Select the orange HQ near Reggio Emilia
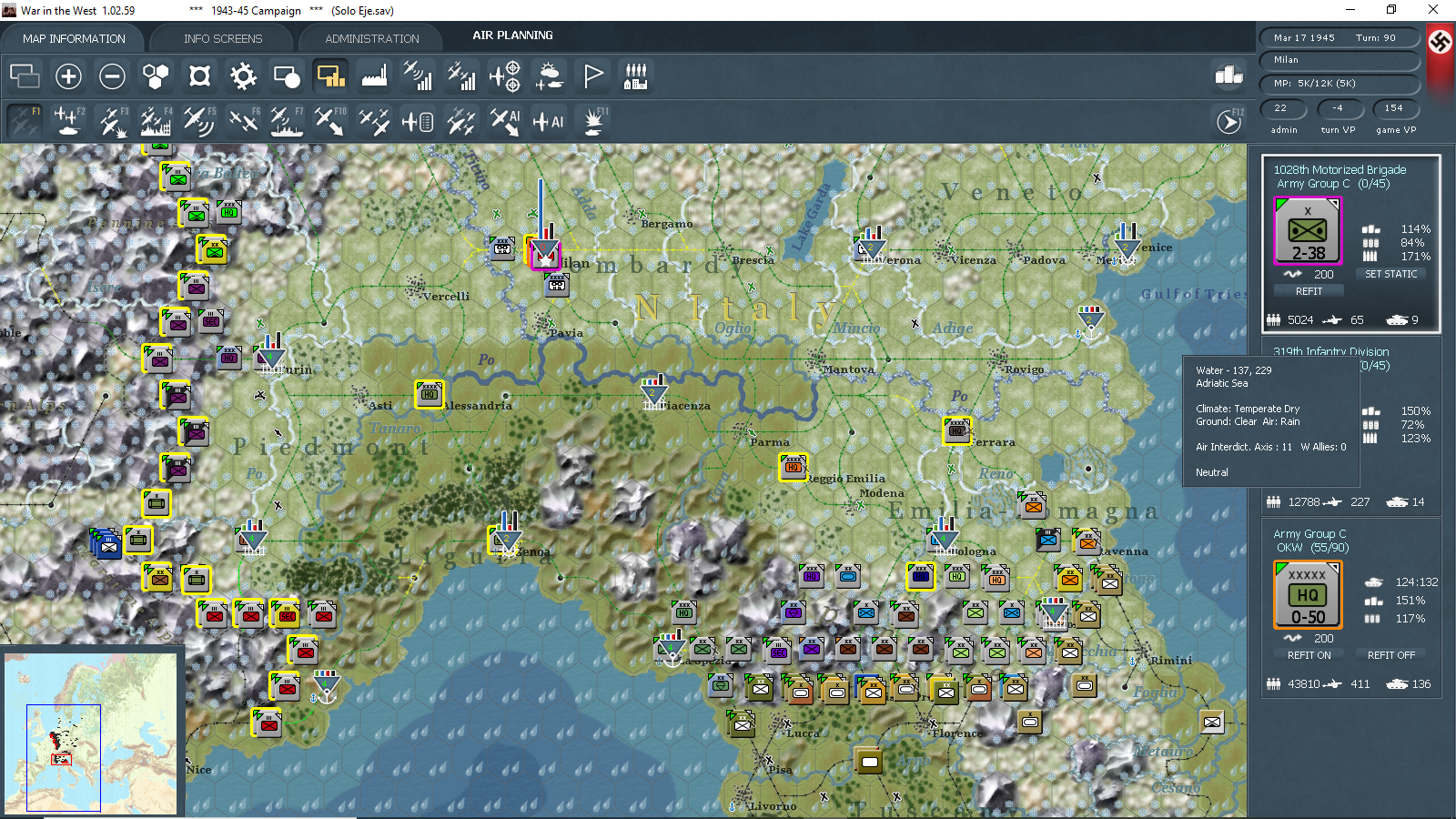The height and width of the screenshot is (819, 1456). click(x=794, y=467)
